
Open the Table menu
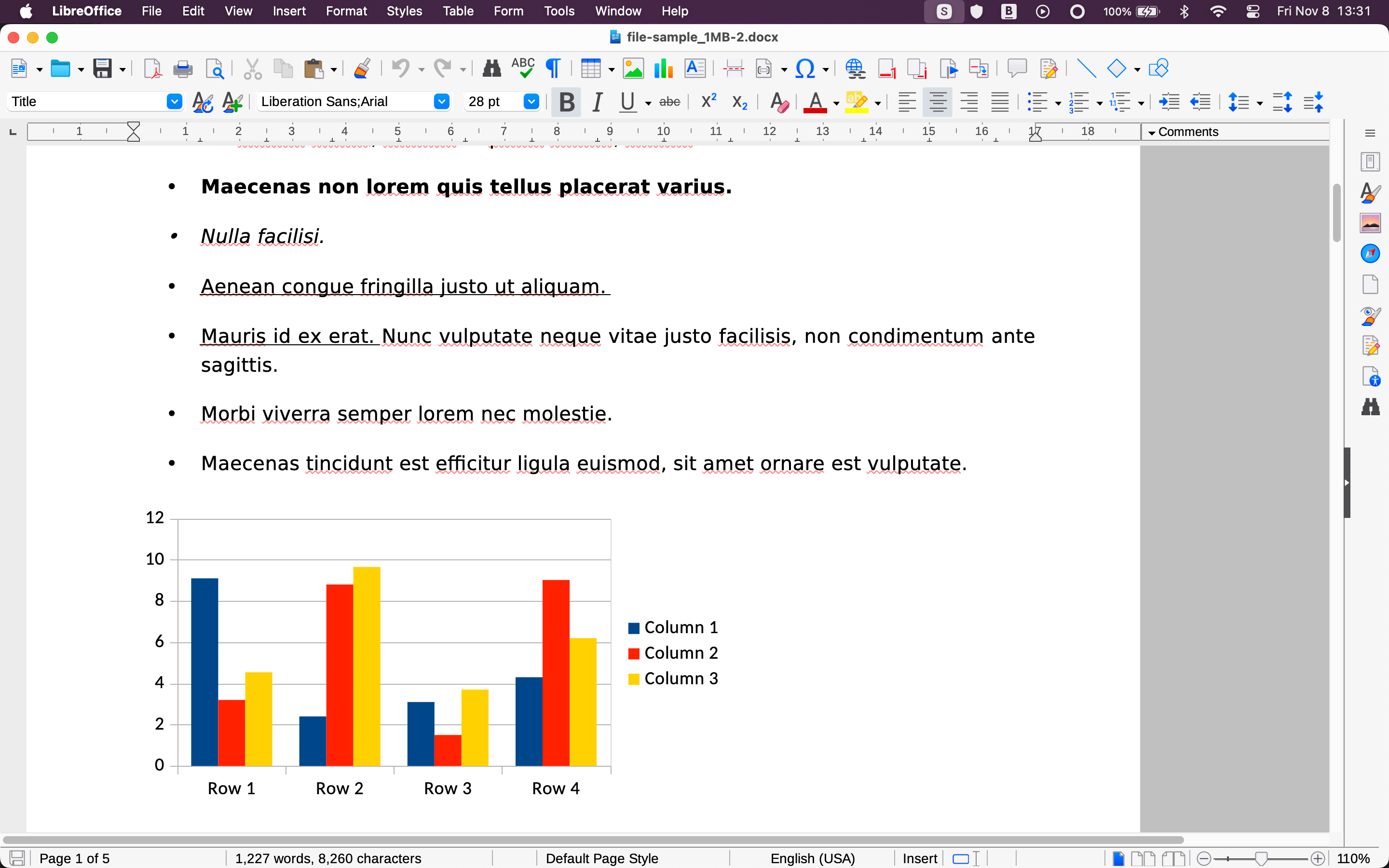[x=457, y=11]
